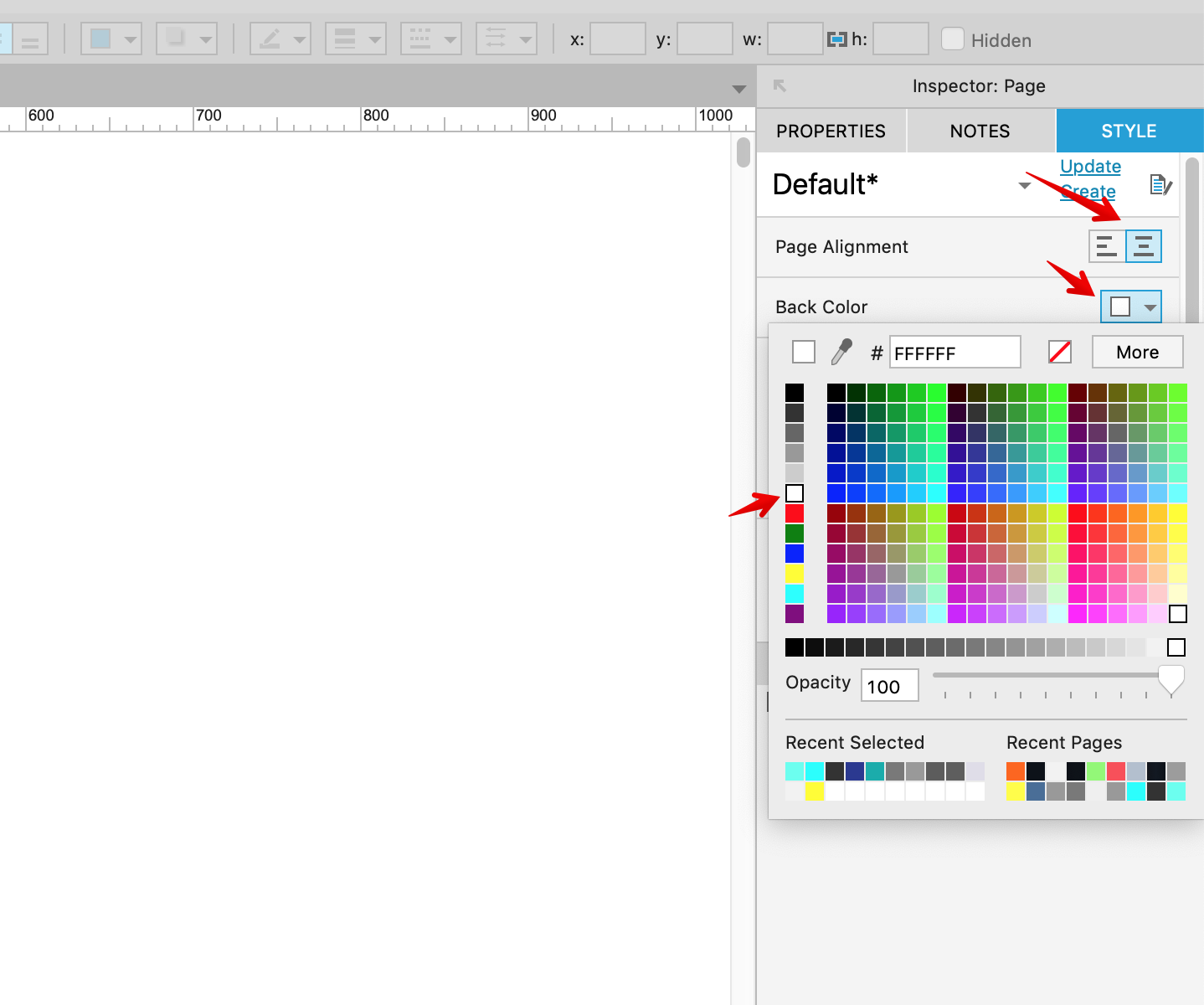
Task: Pick the eyedropper tool
Action: click(x=841, y=352)
